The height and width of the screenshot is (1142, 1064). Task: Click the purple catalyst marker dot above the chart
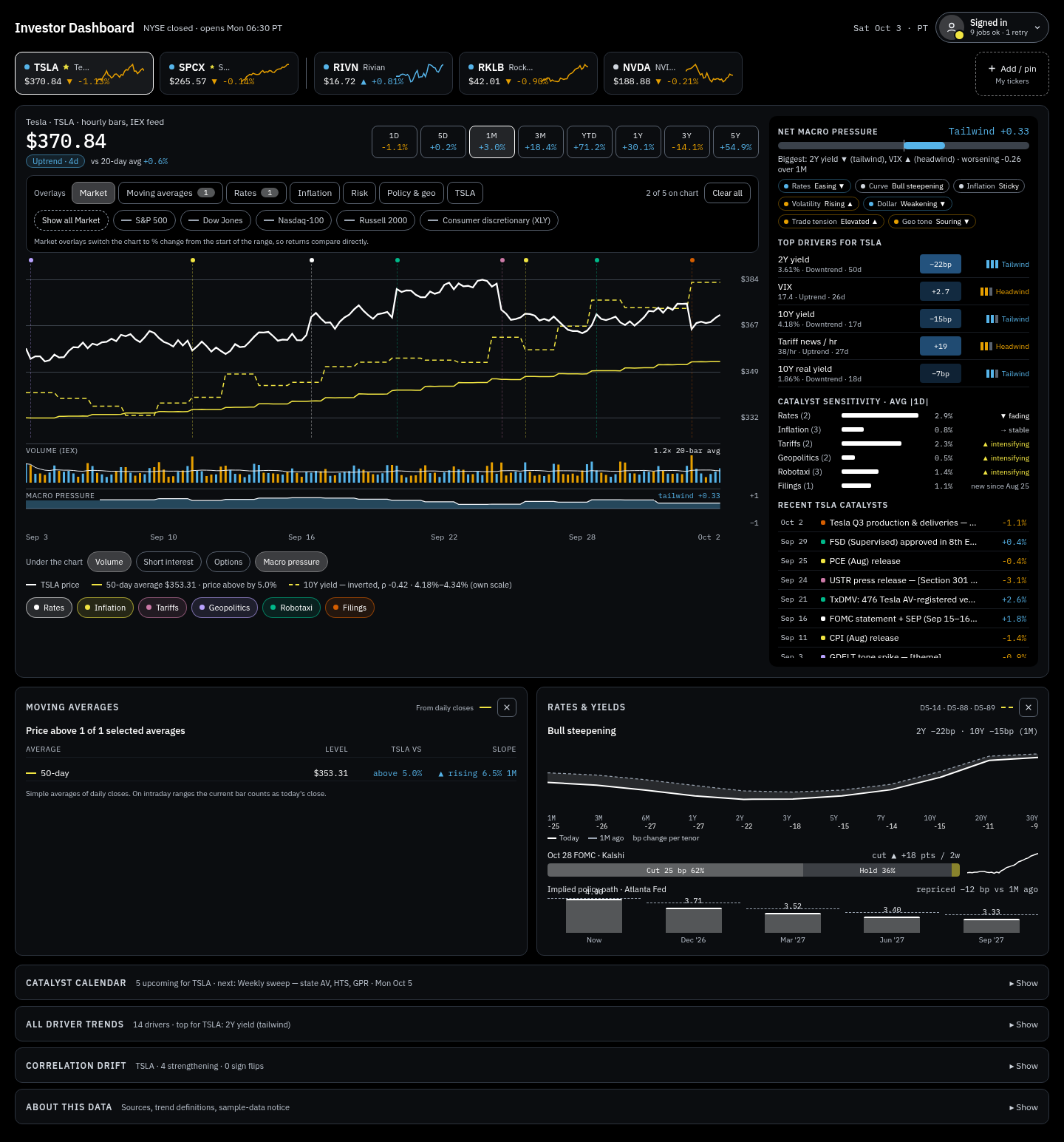coord(30,260)
